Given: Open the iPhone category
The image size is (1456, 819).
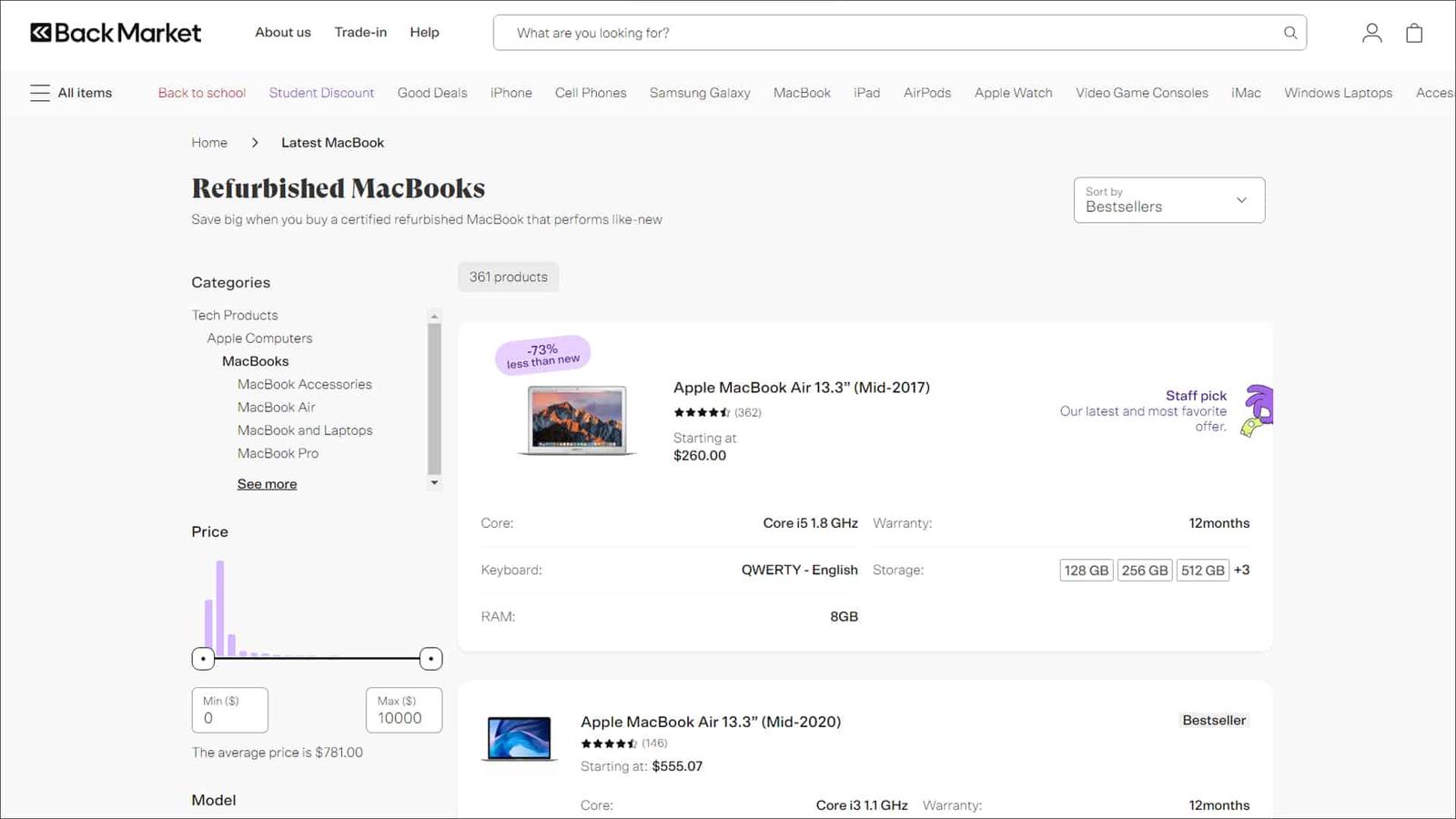Looking at the screenshot, I should click(x=511, y=93).
